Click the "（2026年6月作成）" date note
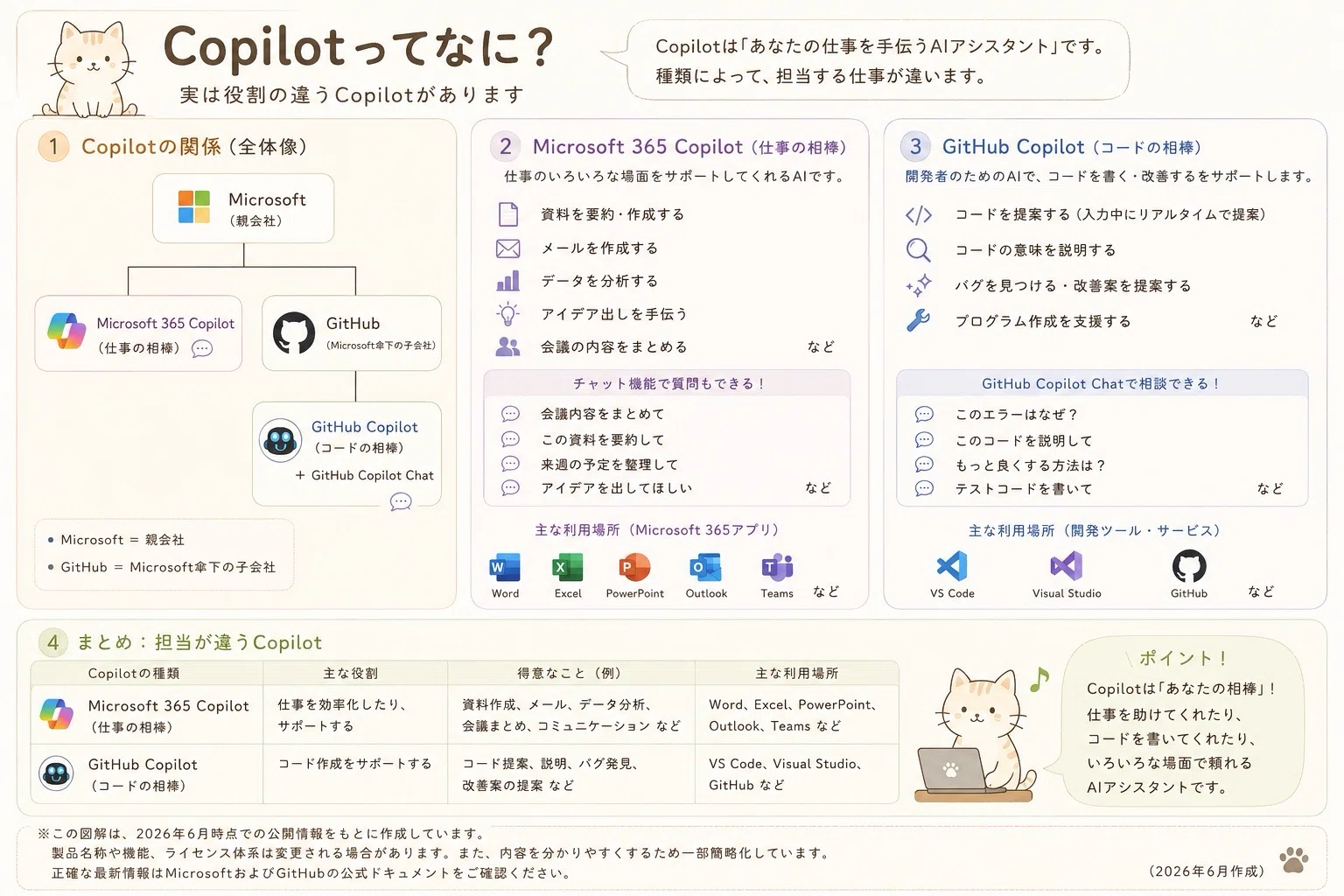This screenshot has height=896, width=1344. 1207,871
